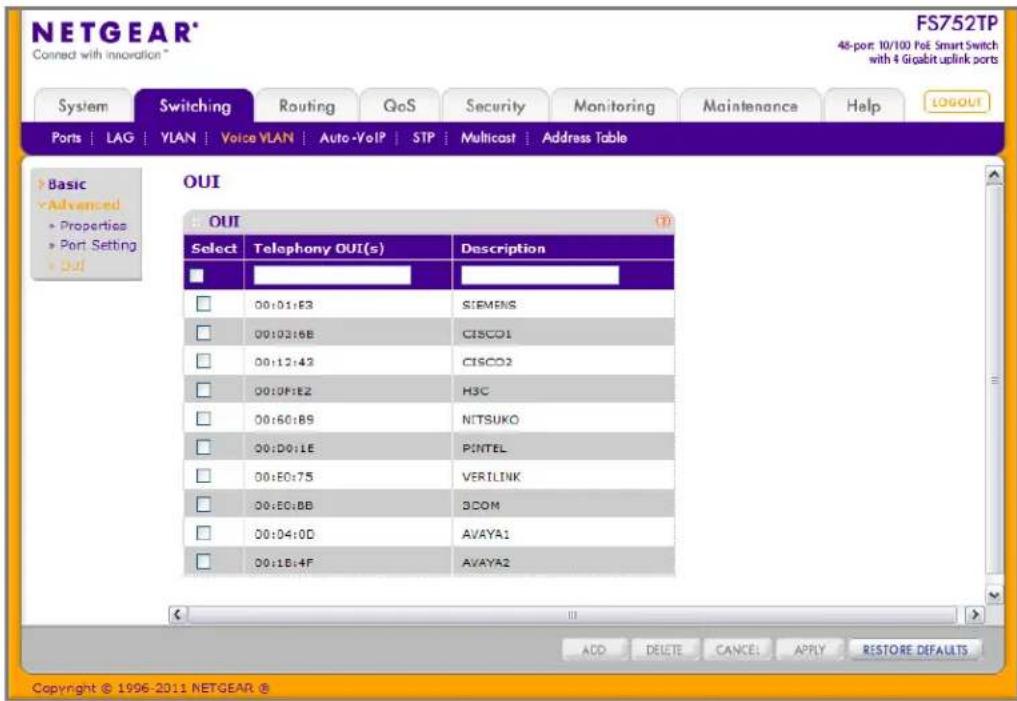1017x701 pixels.
Task: Click the CANCEL button
Action: click(737, 650)
